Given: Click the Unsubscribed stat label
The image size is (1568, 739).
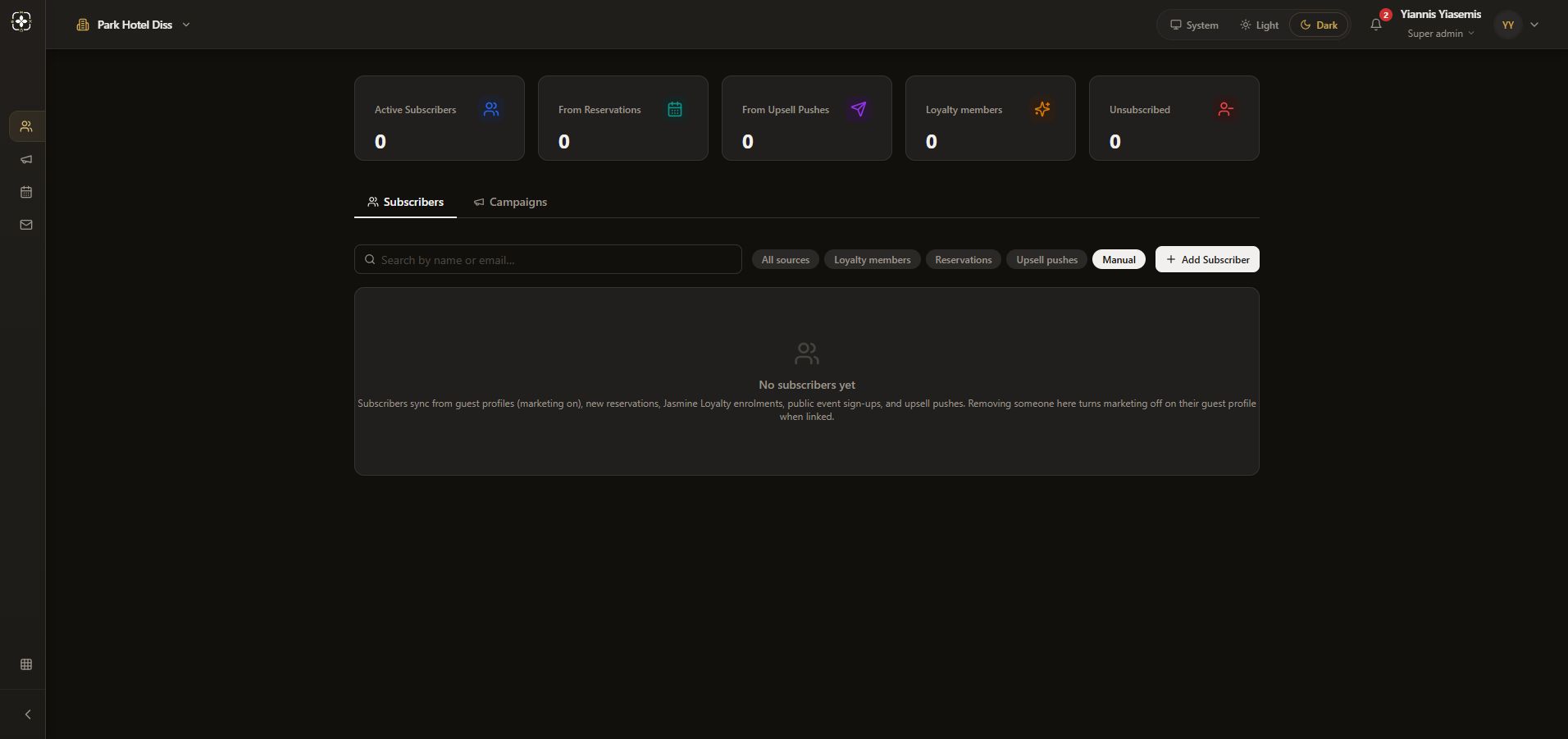Looking at the screenshot, I should pos(1140,109).
